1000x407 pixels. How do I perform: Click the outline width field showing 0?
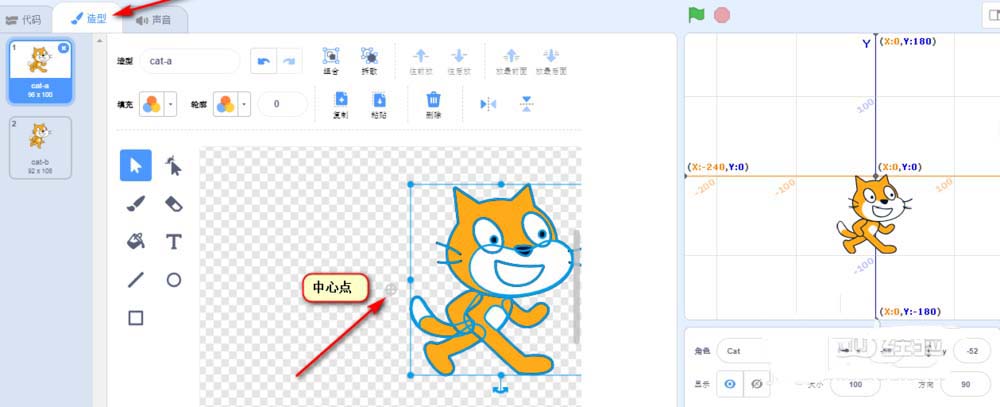click(283, 105)
